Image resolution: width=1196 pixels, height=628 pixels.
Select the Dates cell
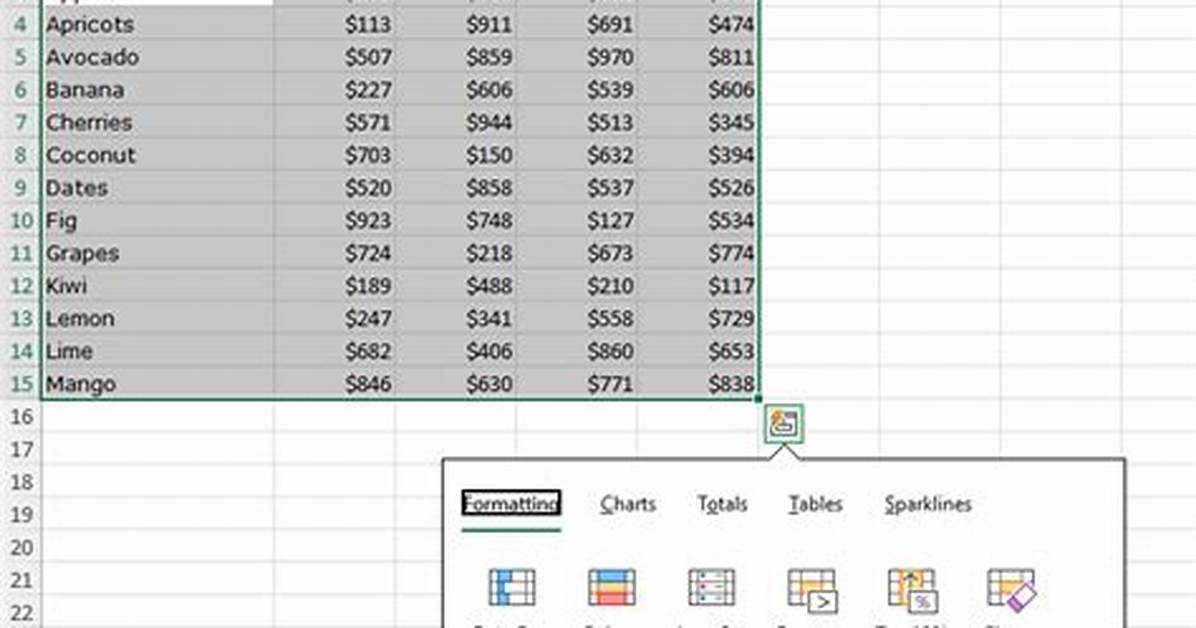[x=158, y=188]
